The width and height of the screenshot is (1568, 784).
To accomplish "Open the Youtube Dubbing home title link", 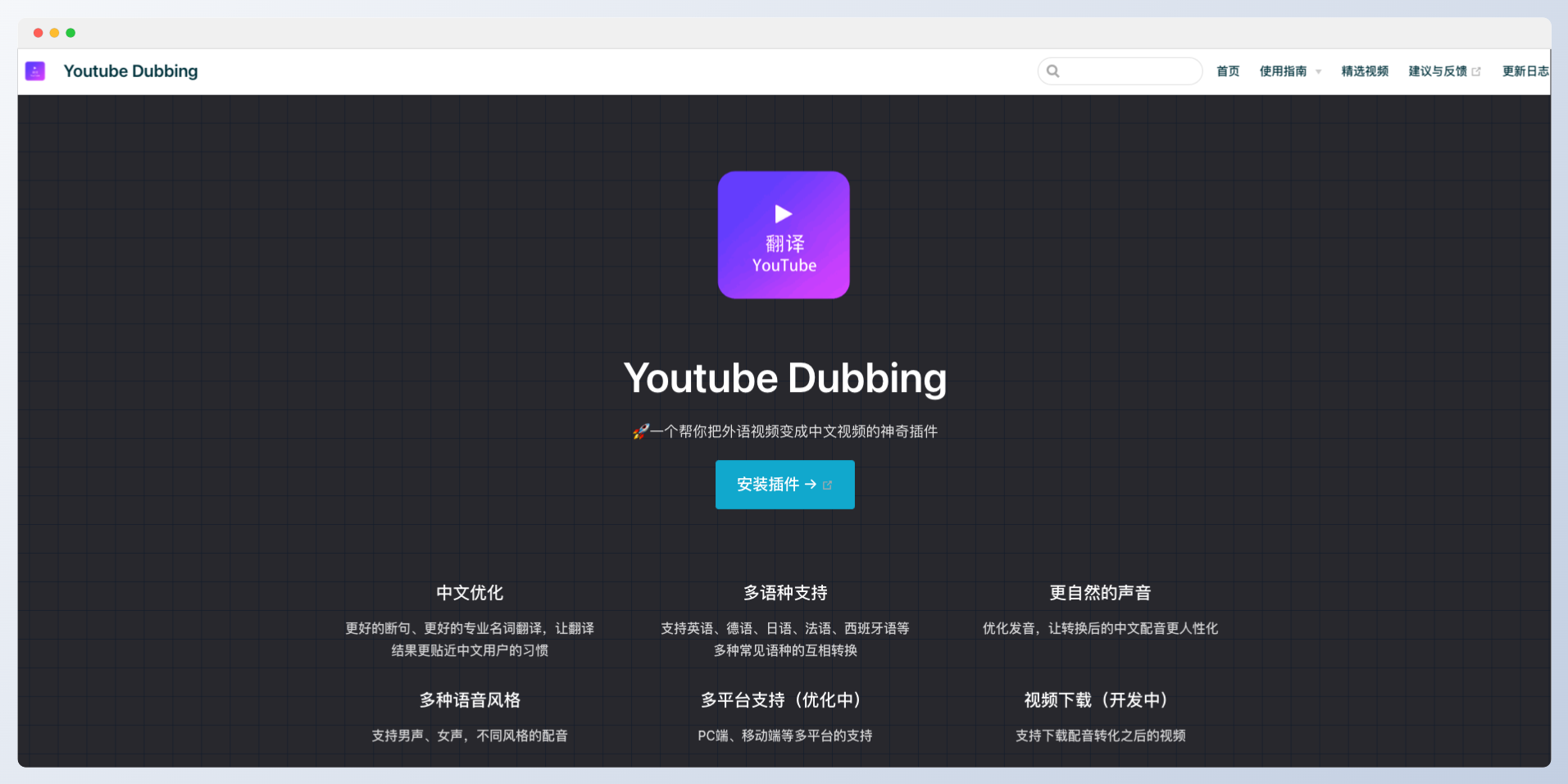I will 130,71.
